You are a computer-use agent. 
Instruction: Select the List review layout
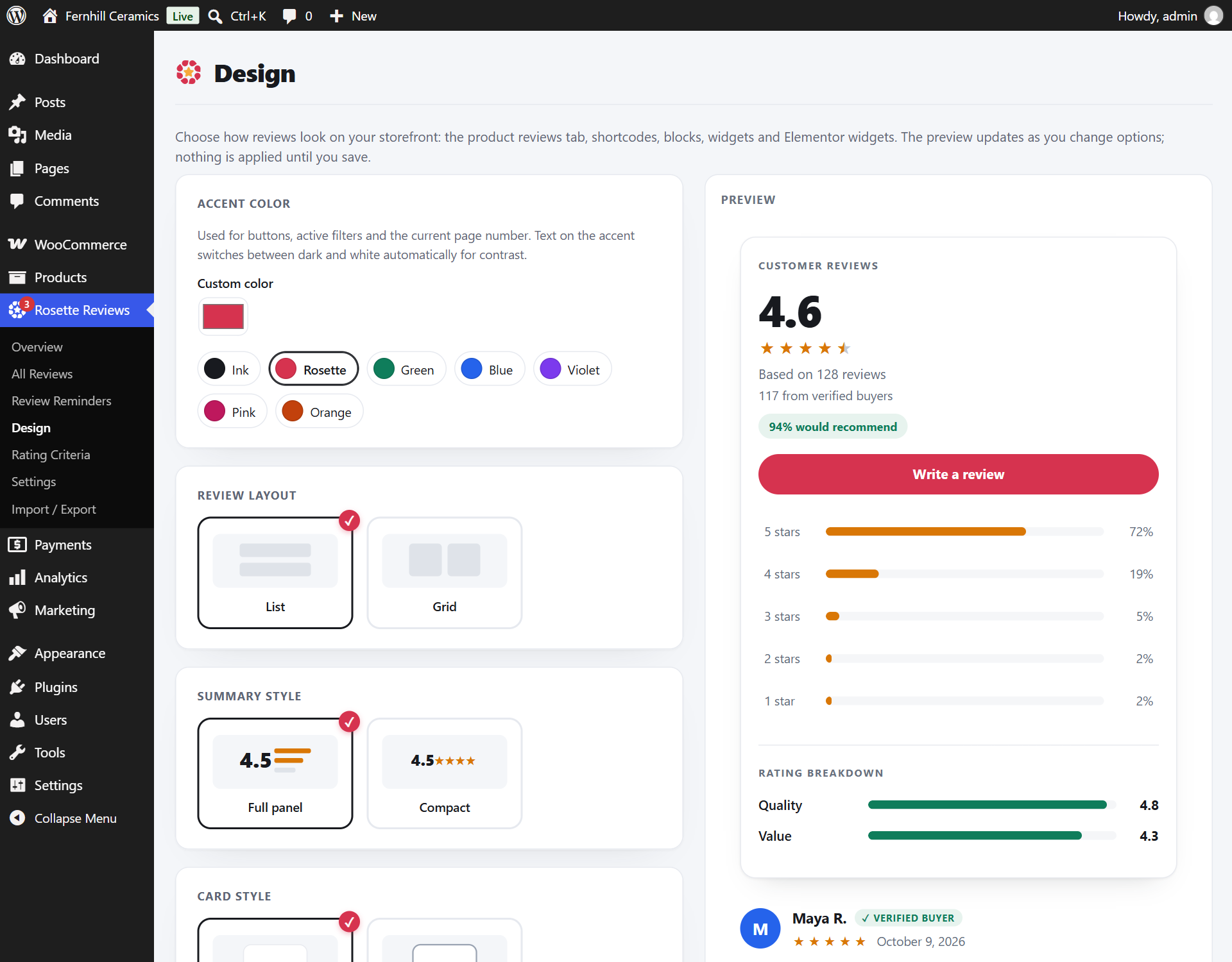[275, 573]
